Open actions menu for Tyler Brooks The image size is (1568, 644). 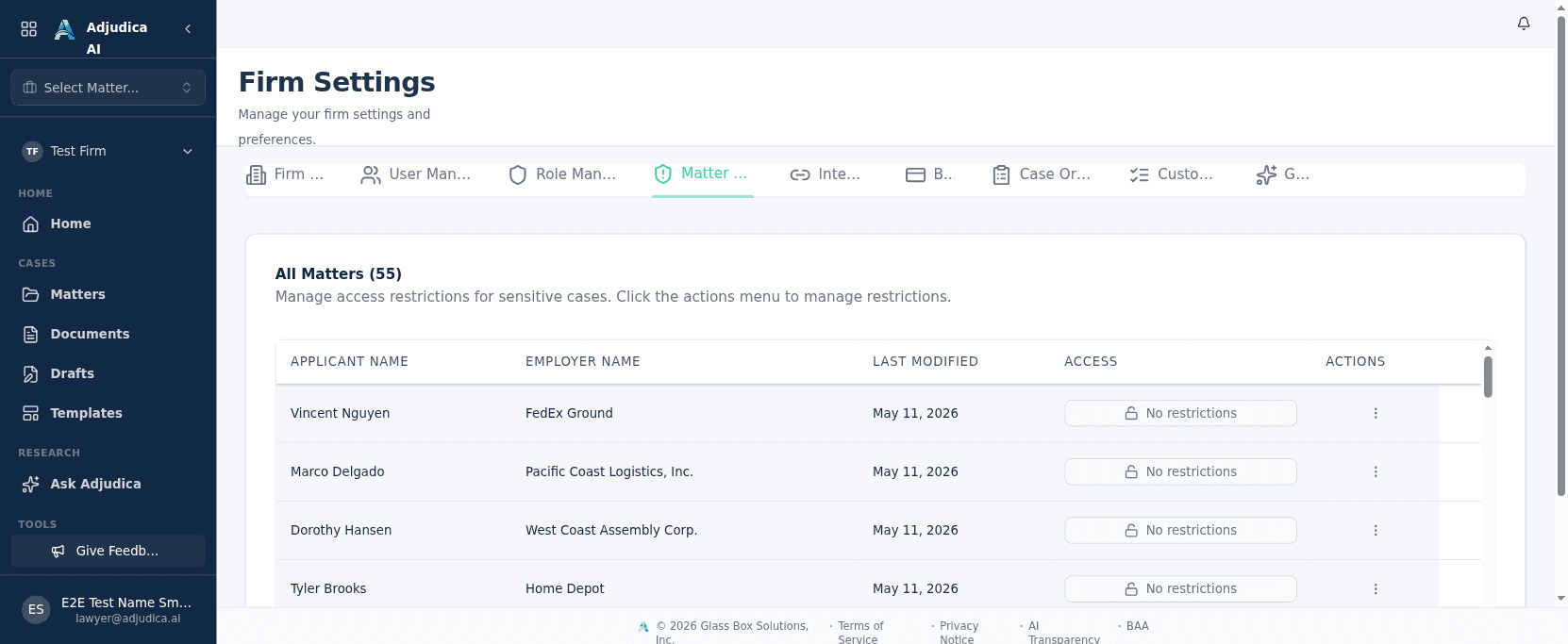click(1376, 588)
